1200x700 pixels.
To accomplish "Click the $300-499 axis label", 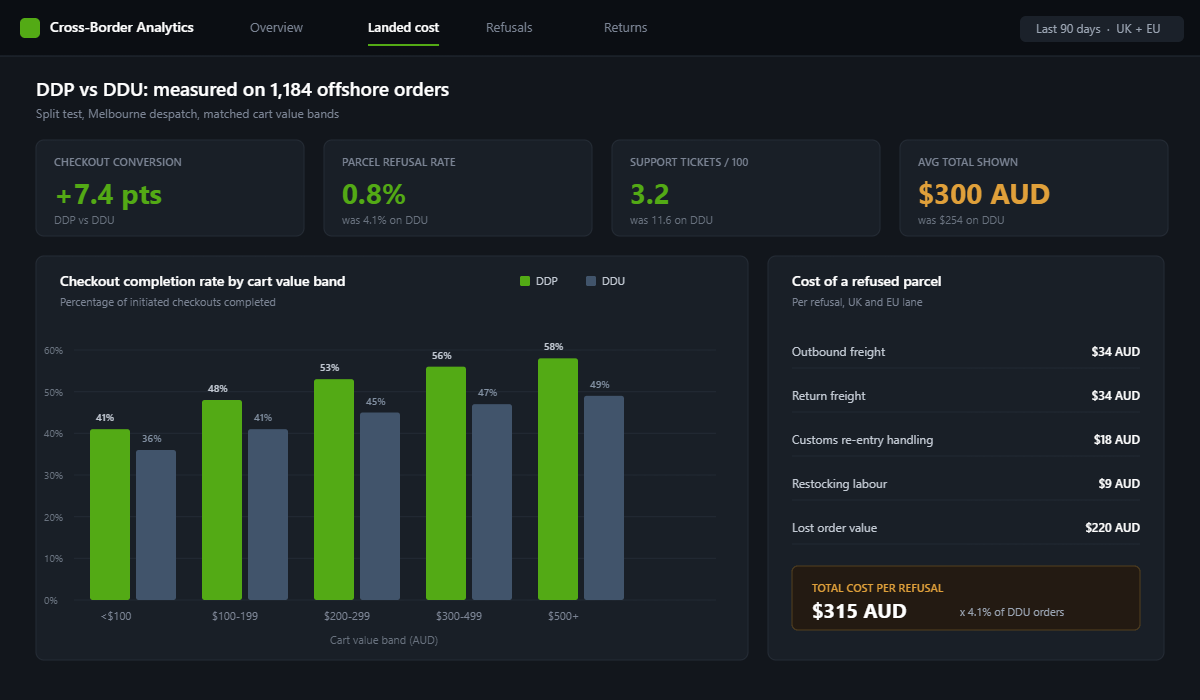I will click(x=459, y=616).
